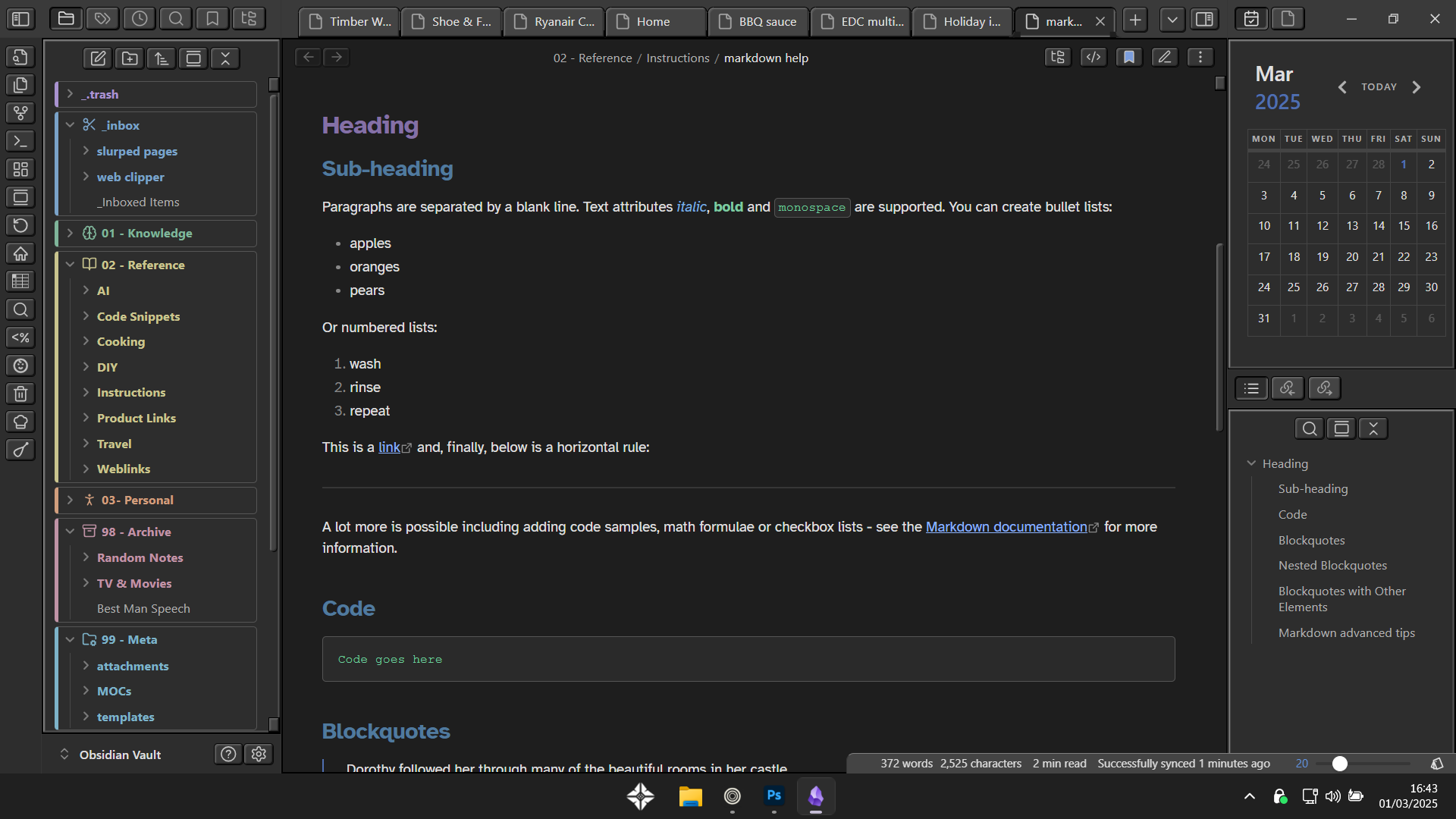
Task: Follow the Markdown documentation link
Action: tap(1006, 526)
